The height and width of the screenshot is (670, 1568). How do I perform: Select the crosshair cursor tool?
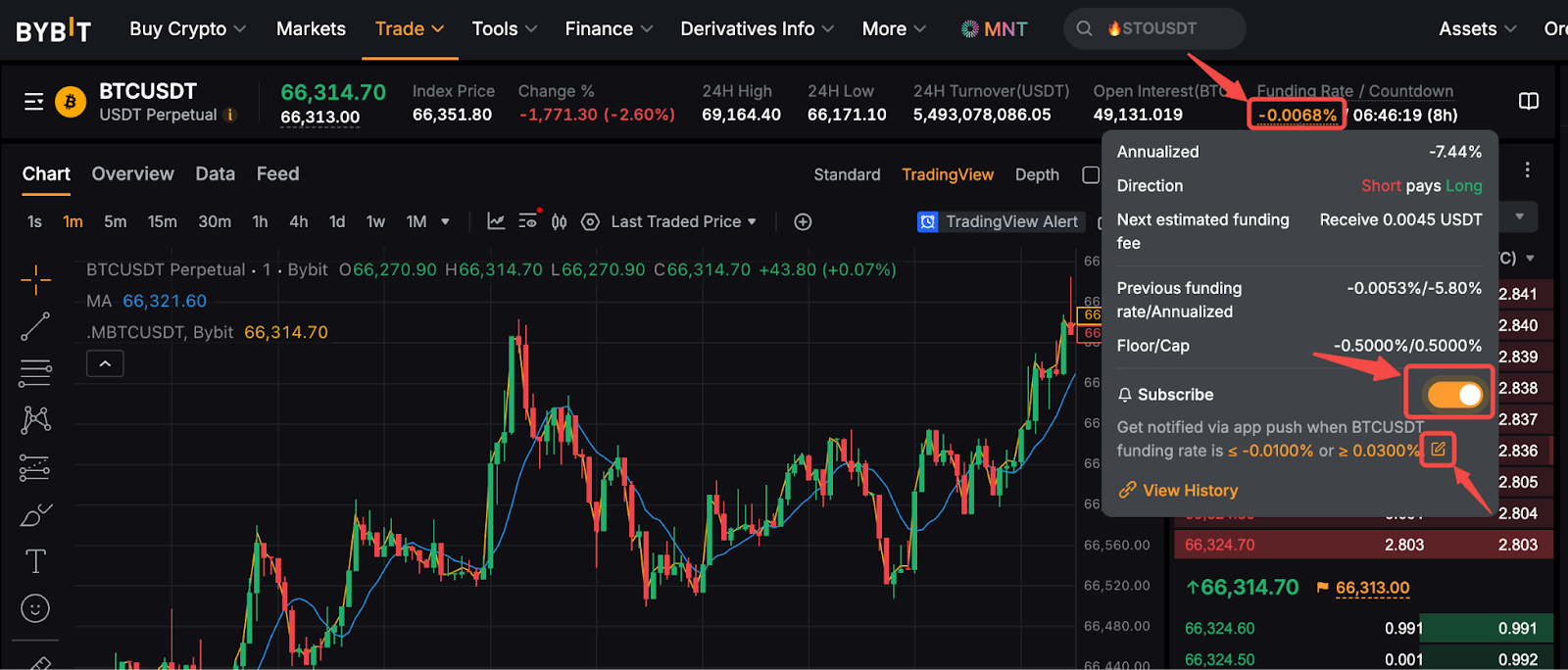(35, 280)
